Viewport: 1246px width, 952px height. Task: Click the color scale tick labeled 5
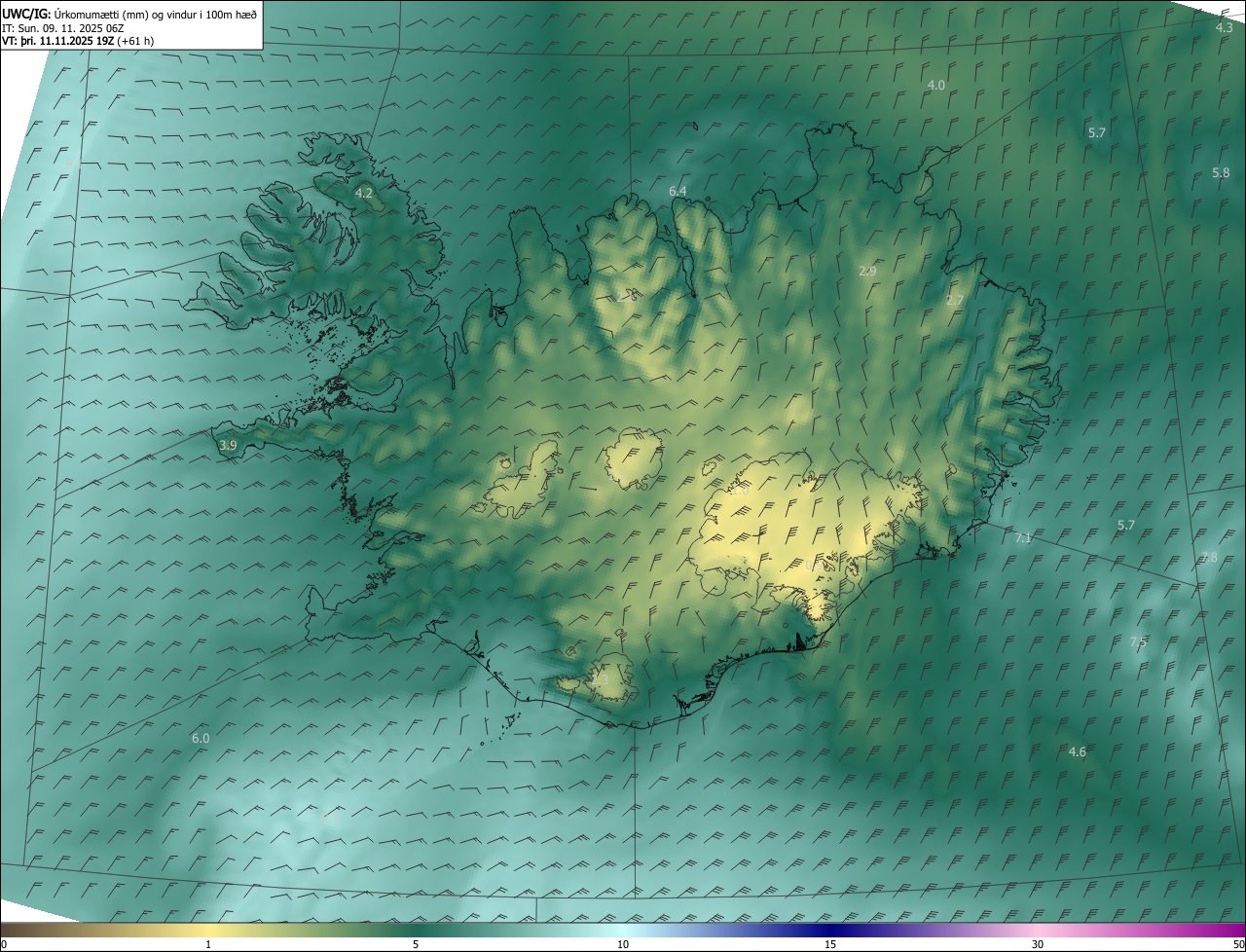tap(416, 944)
